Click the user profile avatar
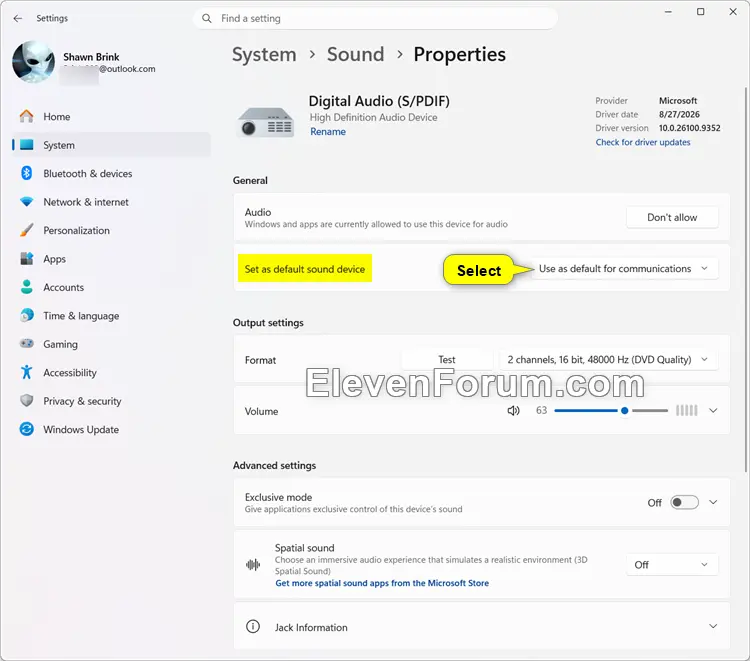The width and height of the screenshot is (750, 661). pyautogui.click(x=33, y=62)
